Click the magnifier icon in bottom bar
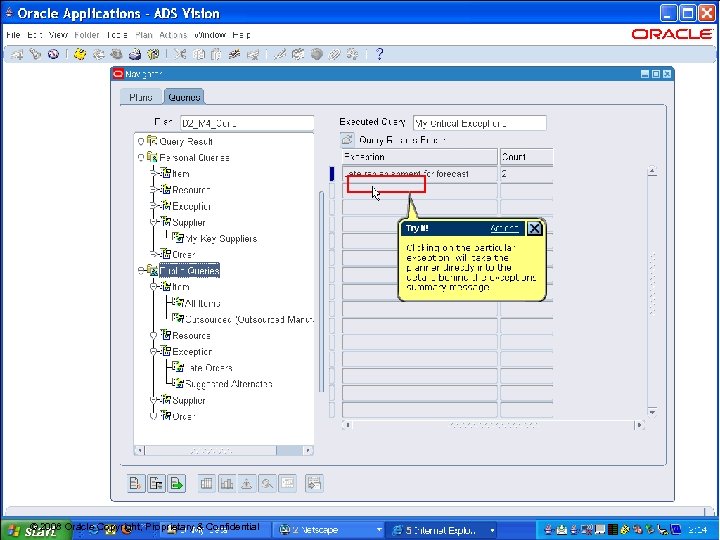720x540 pixels. (267, 483)
